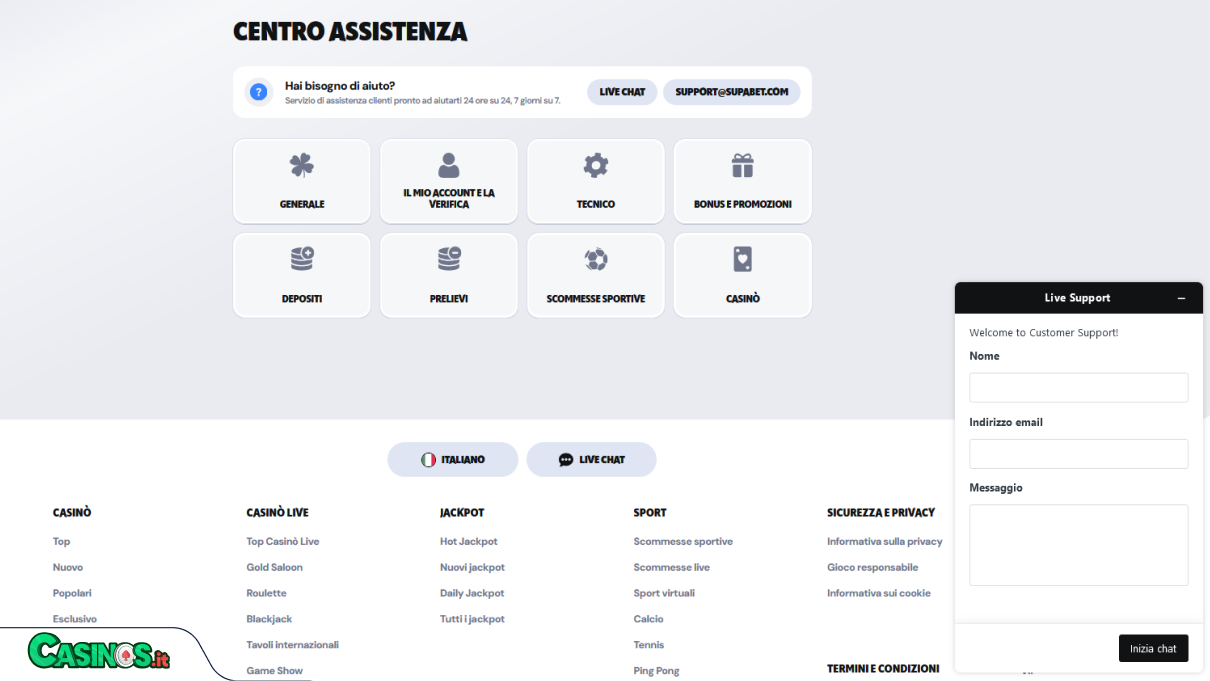Image resolution: width=1210 pixels, height=681 pixels.
Task: Open the Esclusivo footer link
Action: (x=75, y=619)
